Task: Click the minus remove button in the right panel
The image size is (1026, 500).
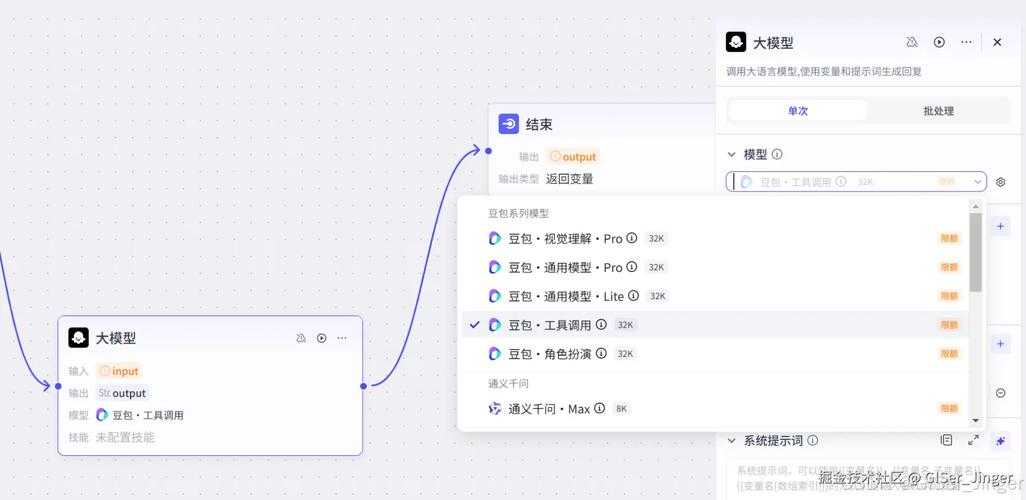Action: point(1000,393)
